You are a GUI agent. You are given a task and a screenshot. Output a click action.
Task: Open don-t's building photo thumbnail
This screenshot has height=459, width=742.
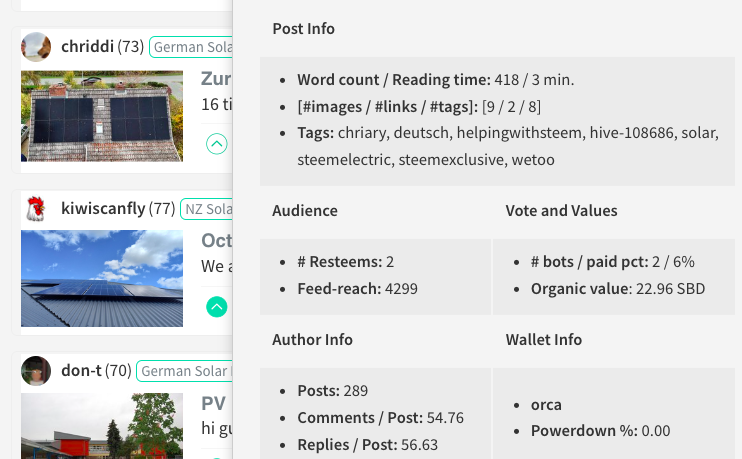click(102, 425)
